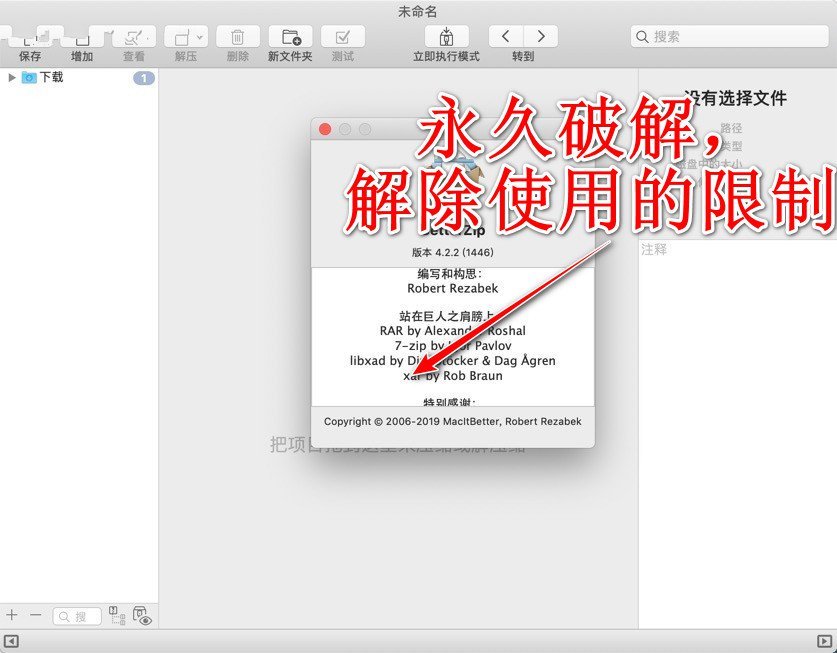Click the 下载 badge count 1
This screenshot has height=653, width=837.
144,78
